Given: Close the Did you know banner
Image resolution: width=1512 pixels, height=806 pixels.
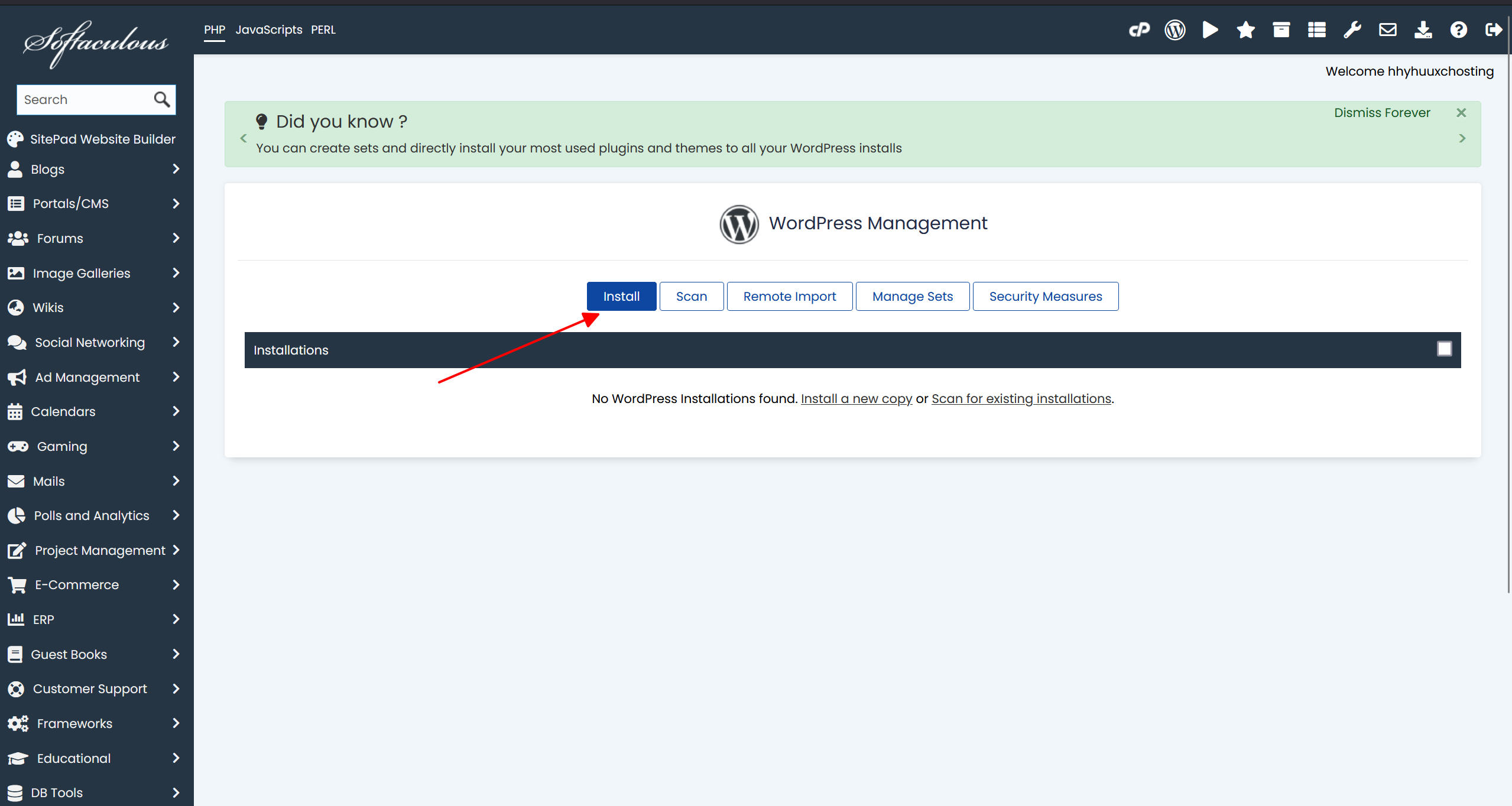Looking at the screenshot, I should click(x=1461, y=112).
